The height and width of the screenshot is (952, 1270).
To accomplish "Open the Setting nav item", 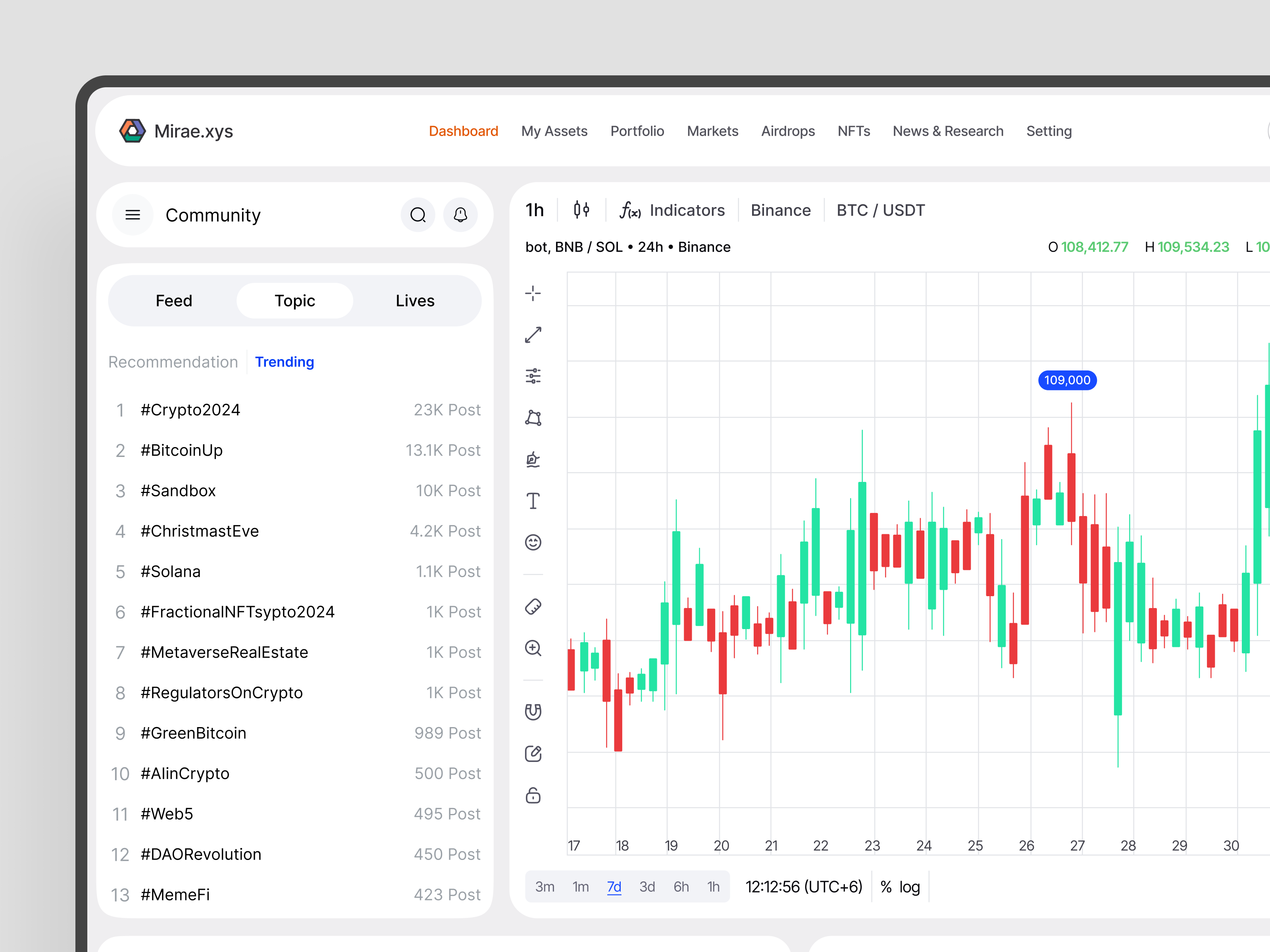I will tap(1049, 131).
